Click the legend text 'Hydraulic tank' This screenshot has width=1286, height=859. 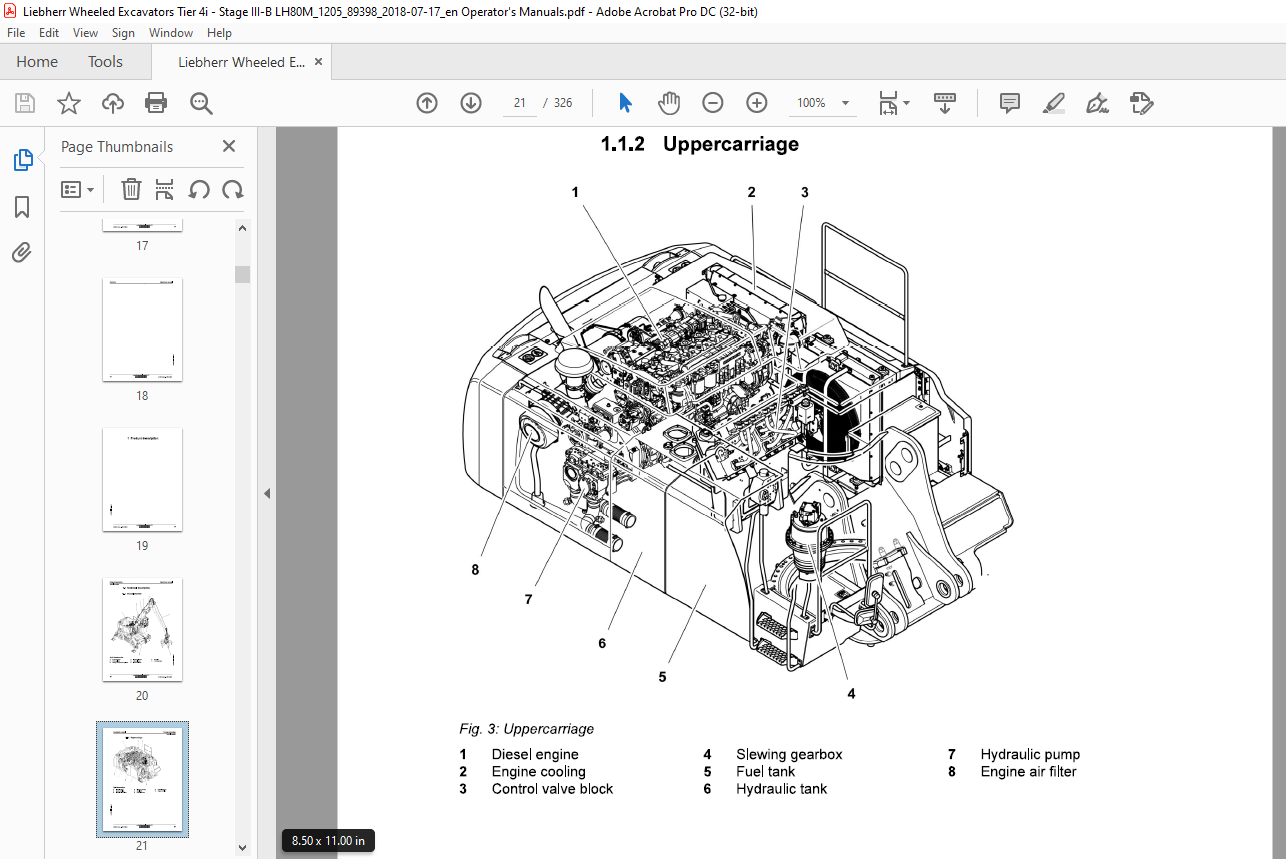click(x=782, y=789)
